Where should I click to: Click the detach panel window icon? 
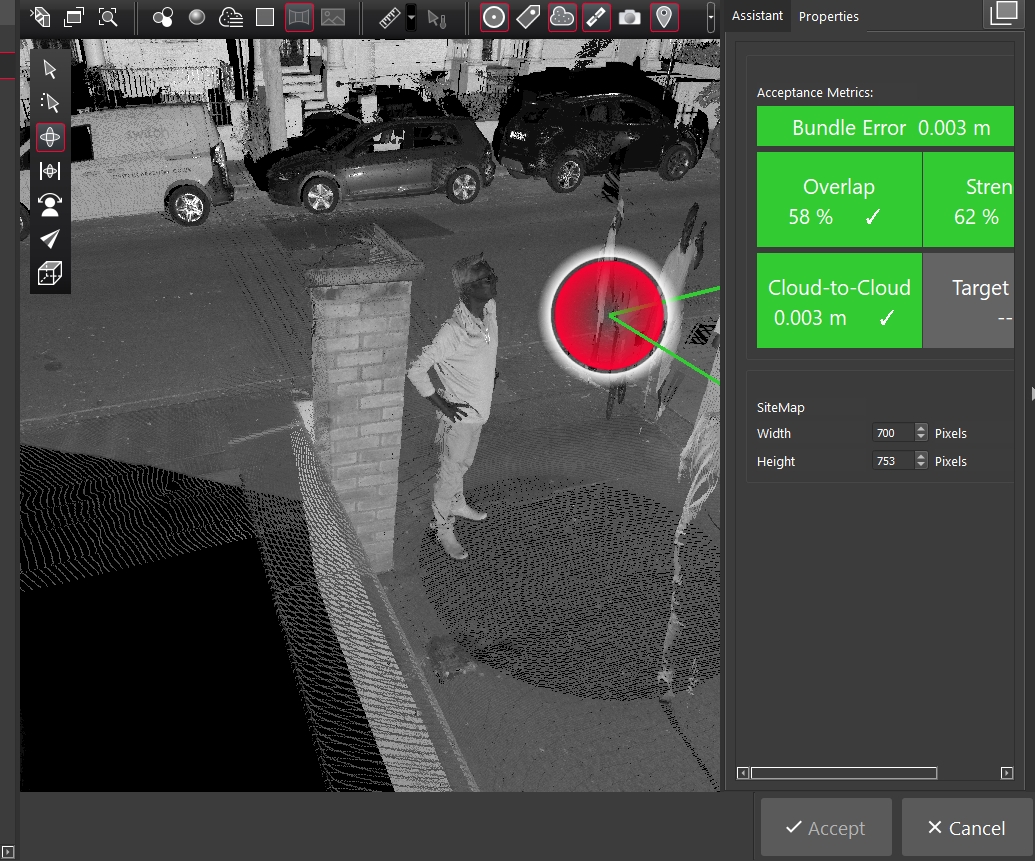click(1004, 13)
